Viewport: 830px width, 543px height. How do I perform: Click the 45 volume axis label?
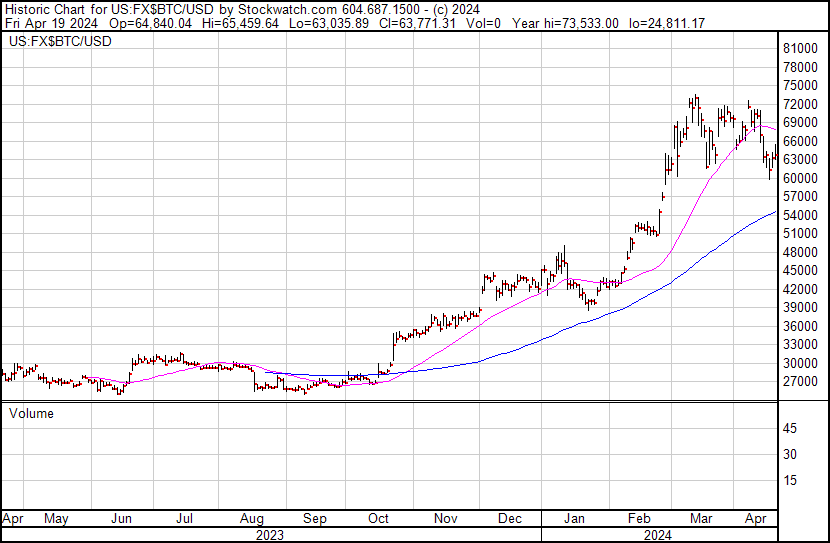point(790,429)
